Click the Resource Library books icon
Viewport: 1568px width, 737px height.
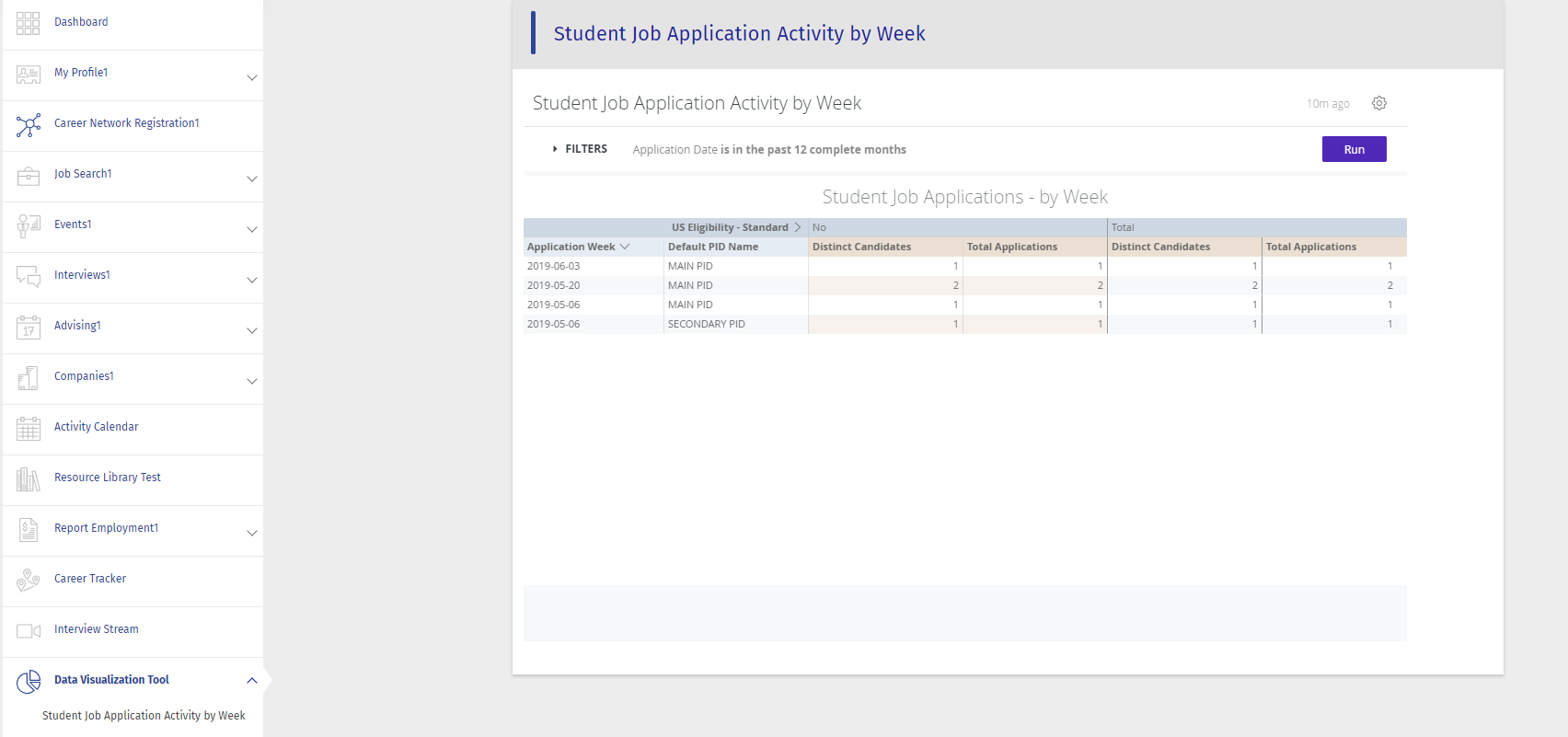pos(29,479)
